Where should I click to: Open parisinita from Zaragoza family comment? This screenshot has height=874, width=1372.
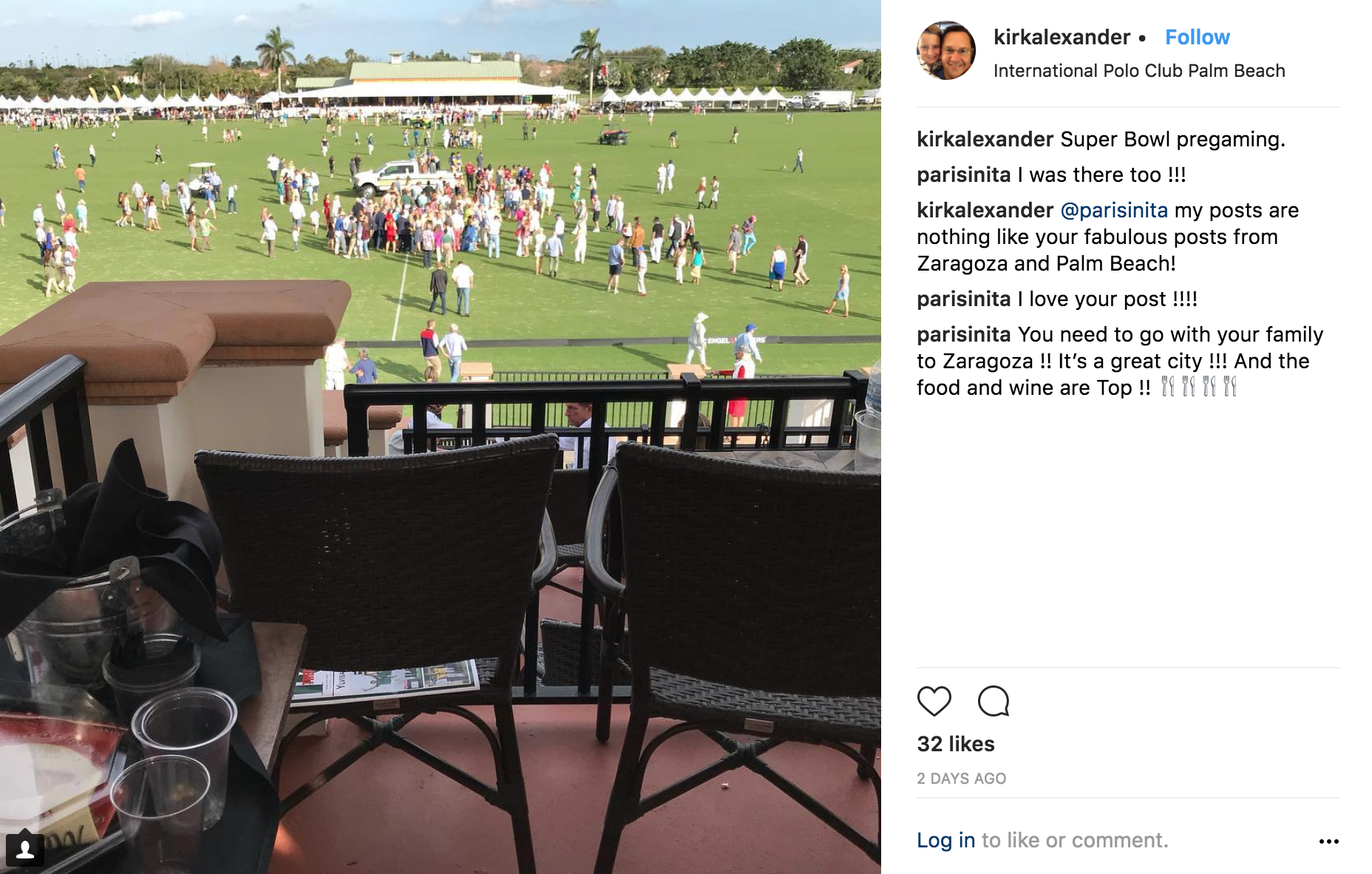tap(964, 334)
